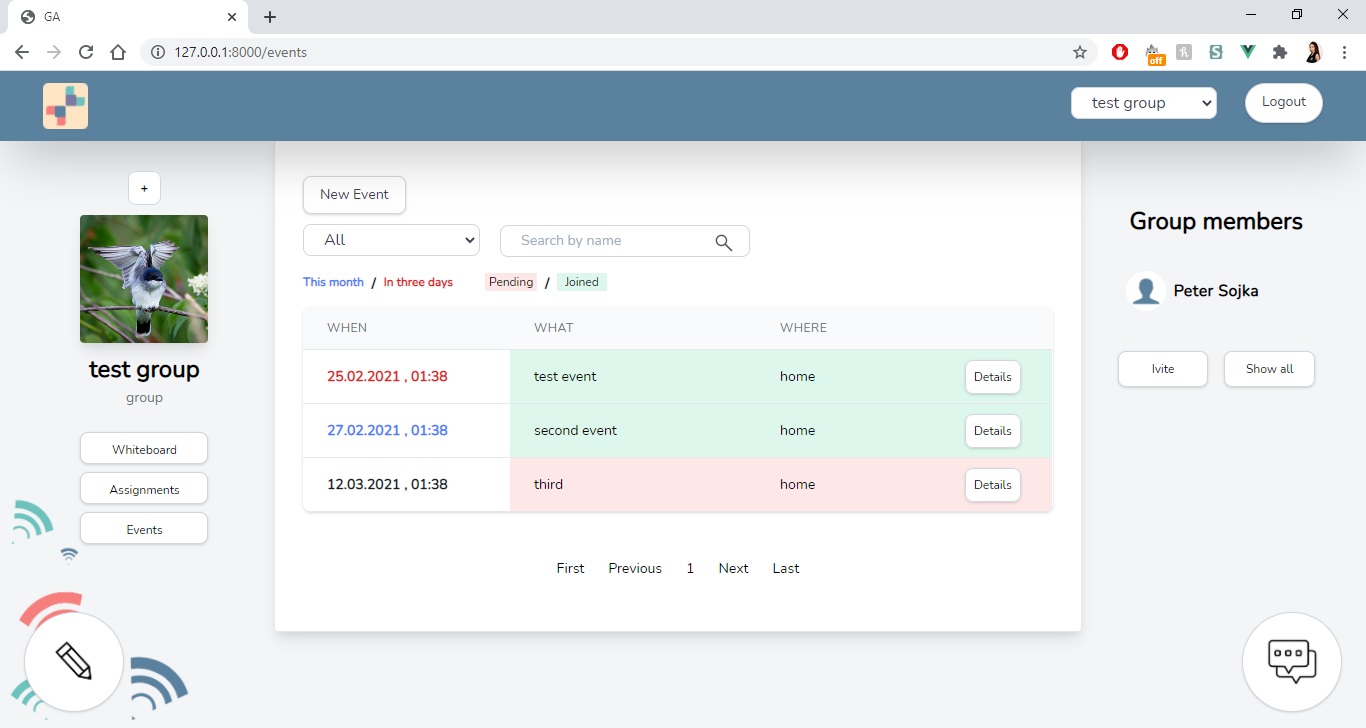The width and height of the screenshot is (1366, 728).
Task: Bookmark page with star icon
Action: click(1079, 52)
